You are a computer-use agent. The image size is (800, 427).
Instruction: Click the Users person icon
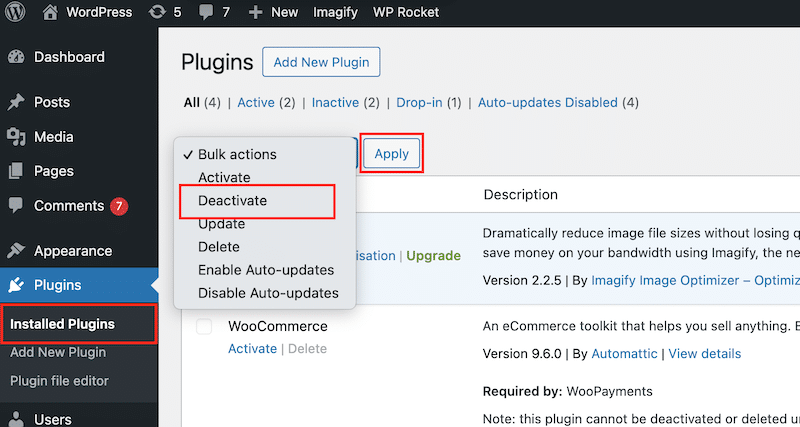[x=16, y=420]
